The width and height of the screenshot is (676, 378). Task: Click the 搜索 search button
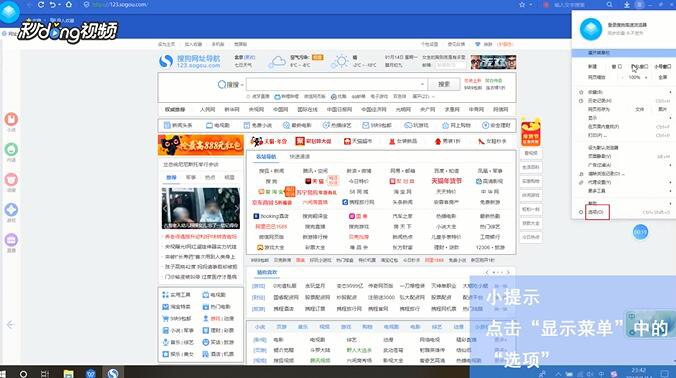pyautogui.click(x=444, y=84)
